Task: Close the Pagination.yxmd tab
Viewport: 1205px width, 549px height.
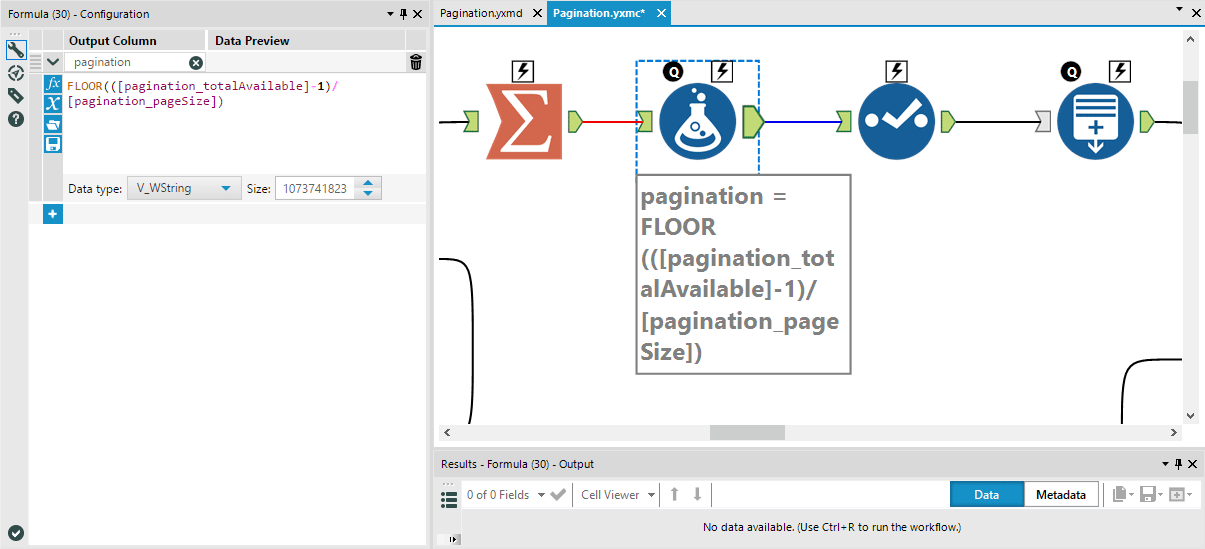Action: (x=537, y=13)
